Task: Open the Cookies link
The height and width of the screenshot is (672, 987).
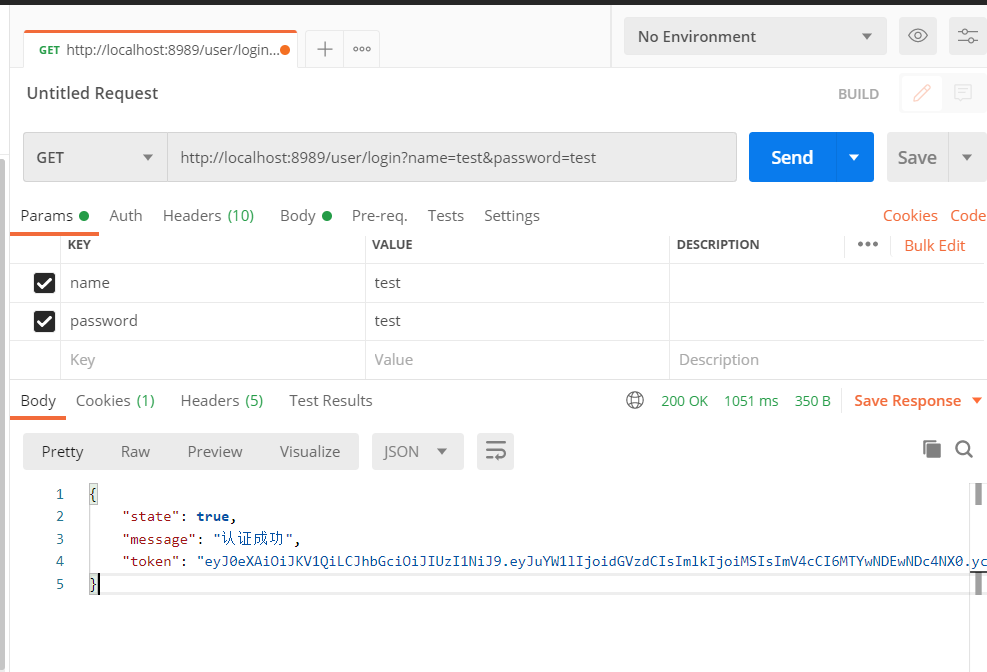Action: pyautogui.click(x=910, y=216)
